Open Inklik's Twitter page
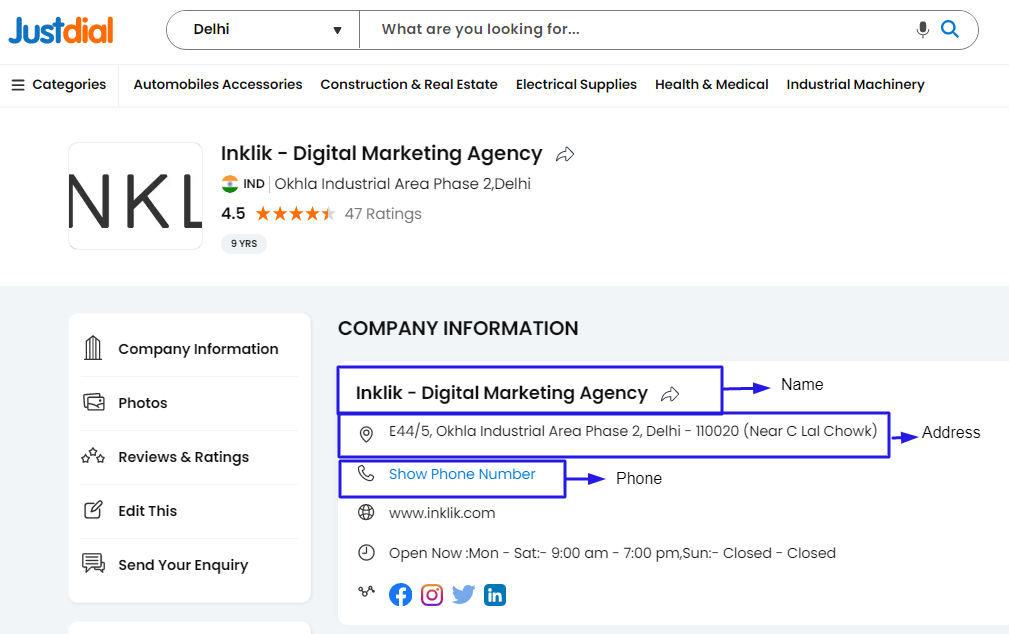 pyautogui.click(x=463, y=594)
